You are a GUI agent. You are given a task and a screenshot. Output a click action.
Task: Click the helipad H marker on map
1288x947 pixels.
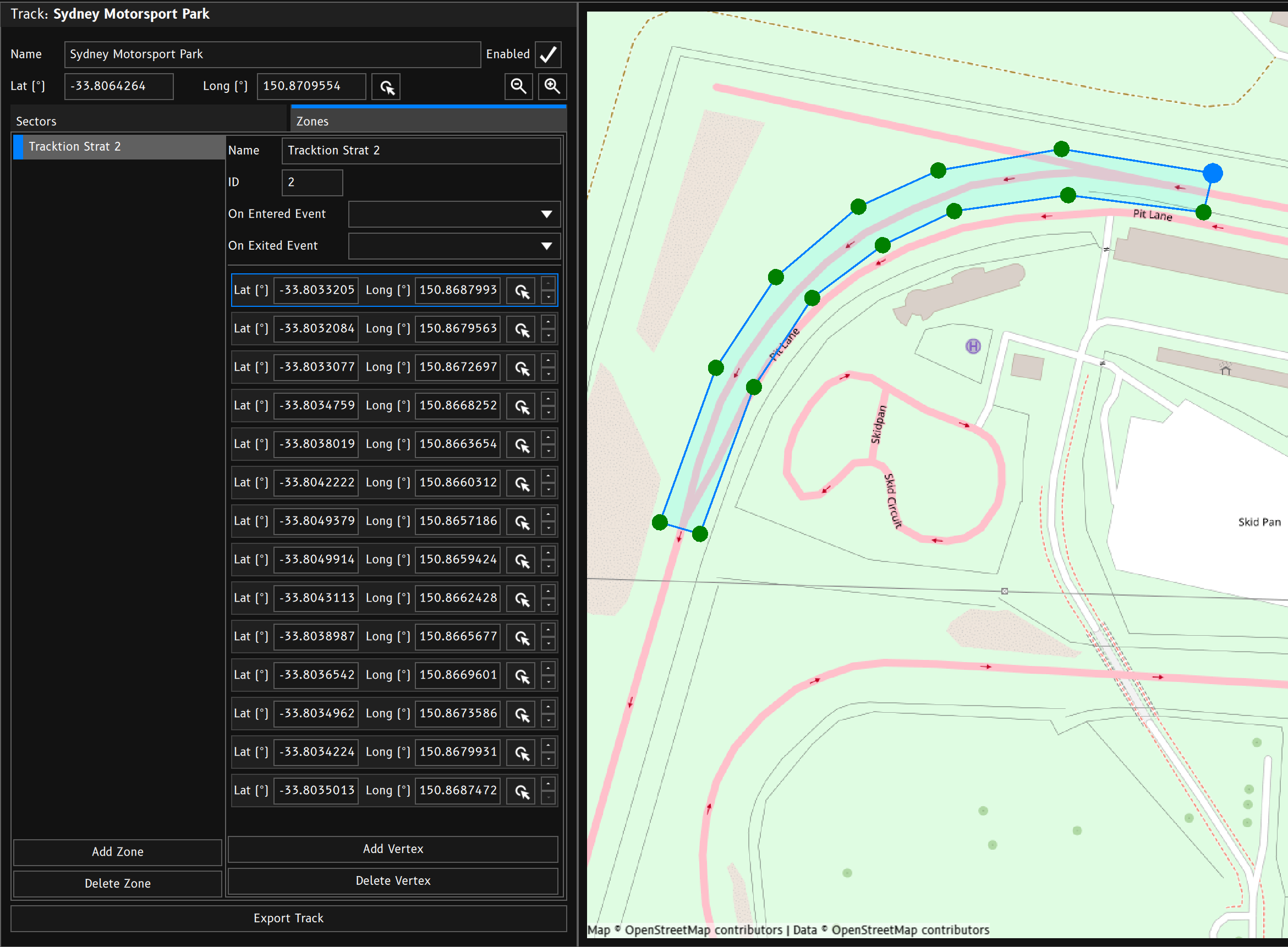click(x=973, y=346)
